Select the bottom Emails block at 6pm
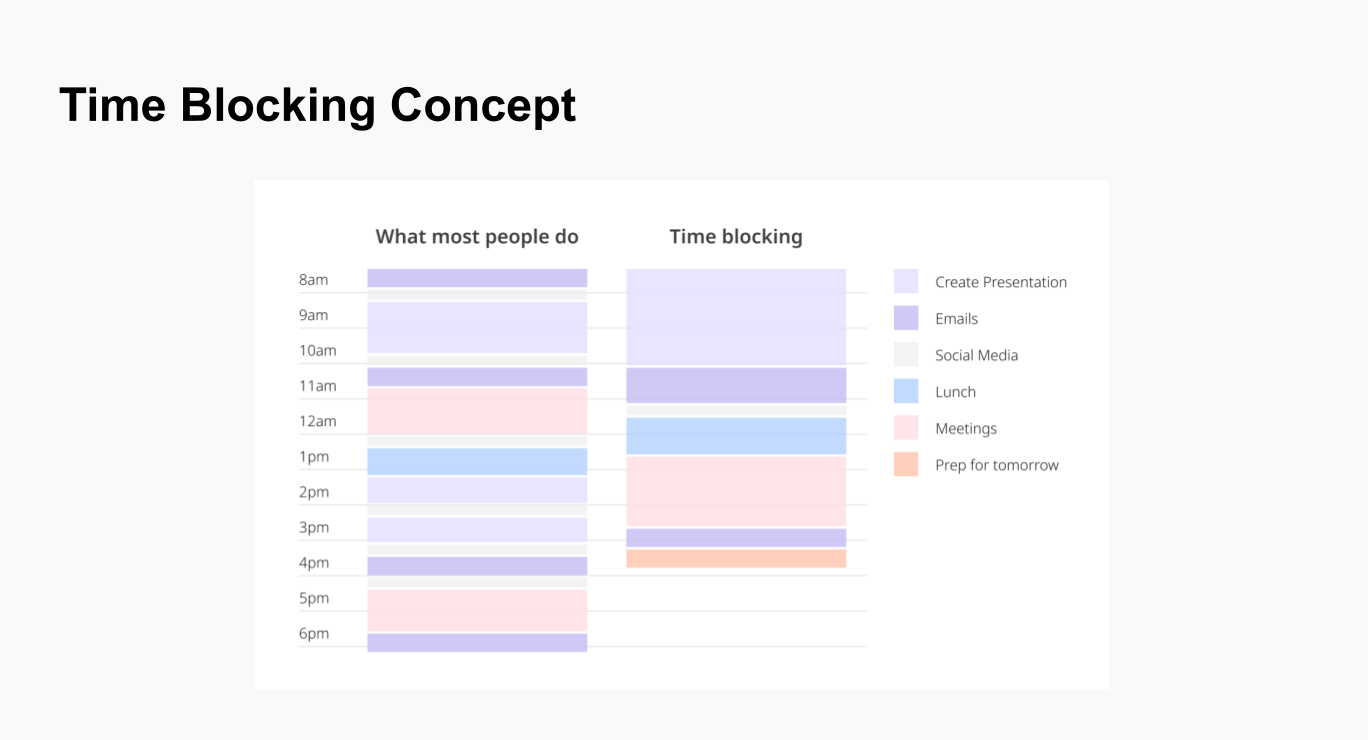The height and width of the screenshot is (740, 1368). click(477, 642)
